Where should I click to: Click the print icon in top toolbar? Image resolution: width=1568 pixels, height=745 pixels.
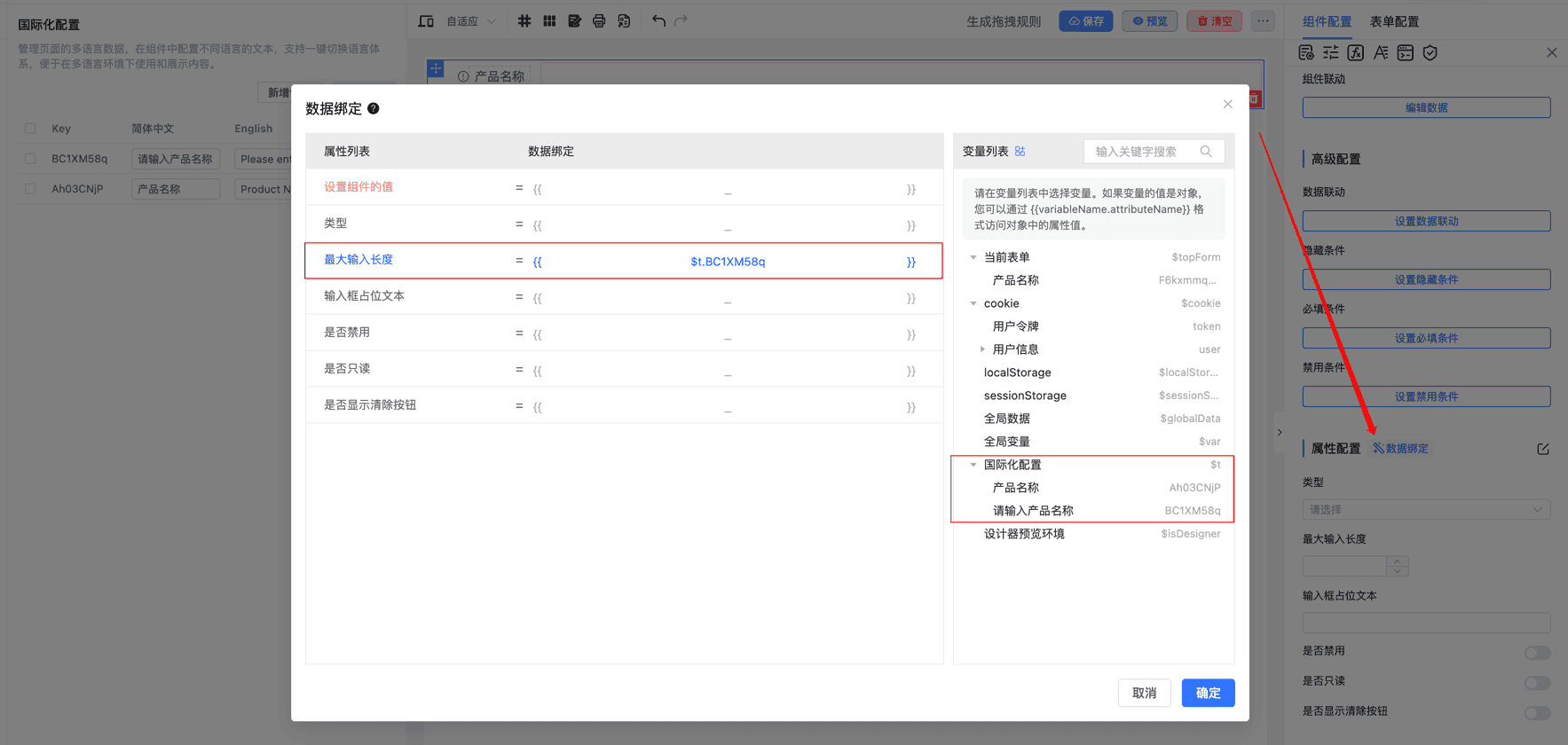599,21
